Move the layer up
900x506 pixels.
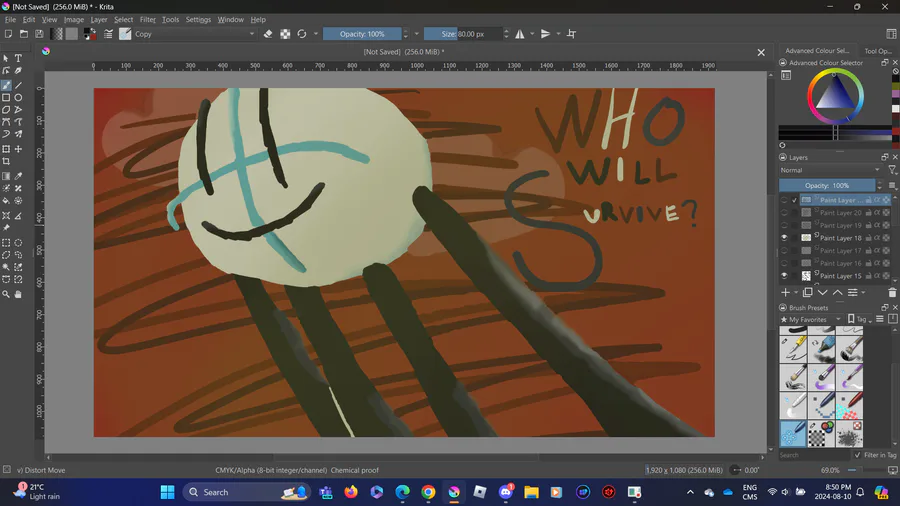point(837,293)
